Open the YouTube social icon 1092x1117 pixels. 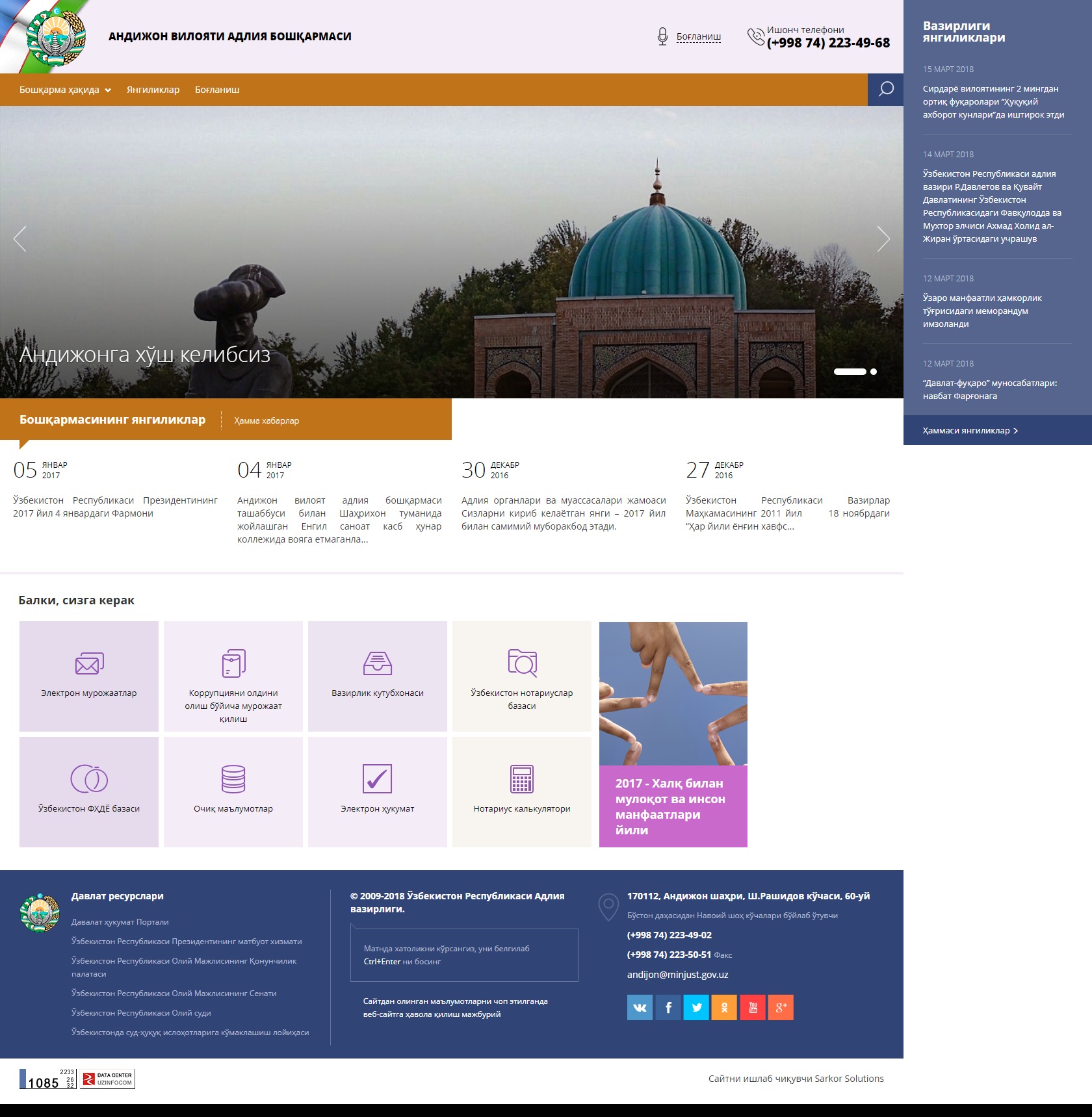(753, 1007)
